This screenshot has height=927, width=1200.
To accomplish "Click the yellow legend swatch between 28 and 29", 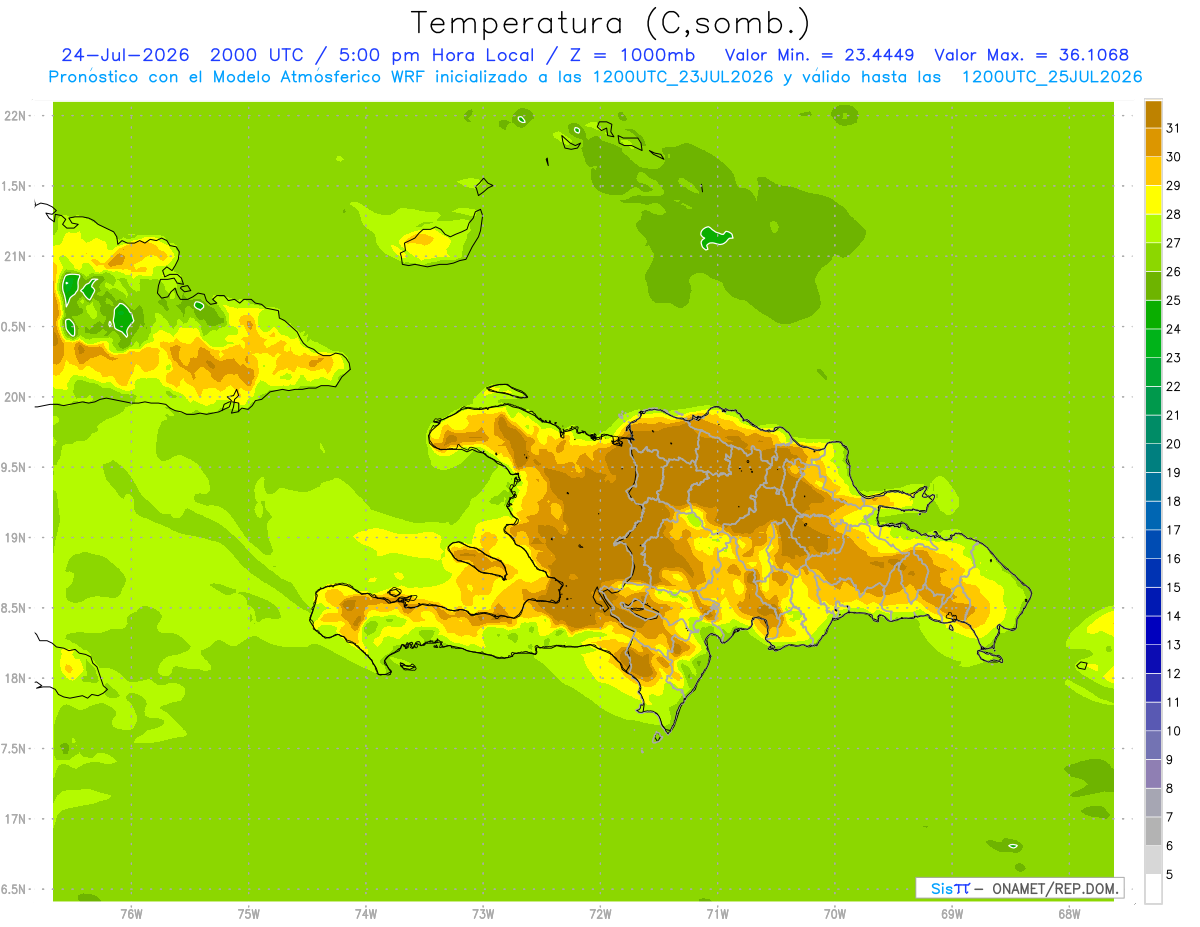I will [x=1153, y=200].
